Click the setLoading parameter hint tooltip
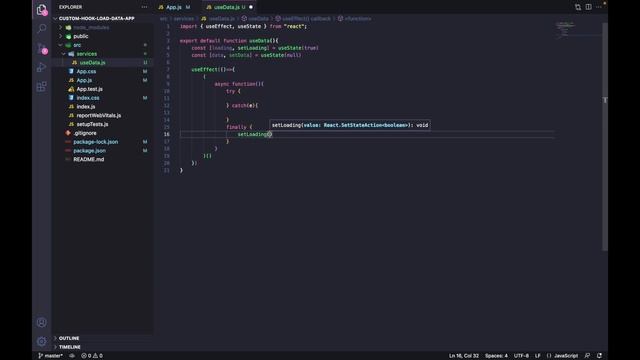 click(x=350, y=125)
